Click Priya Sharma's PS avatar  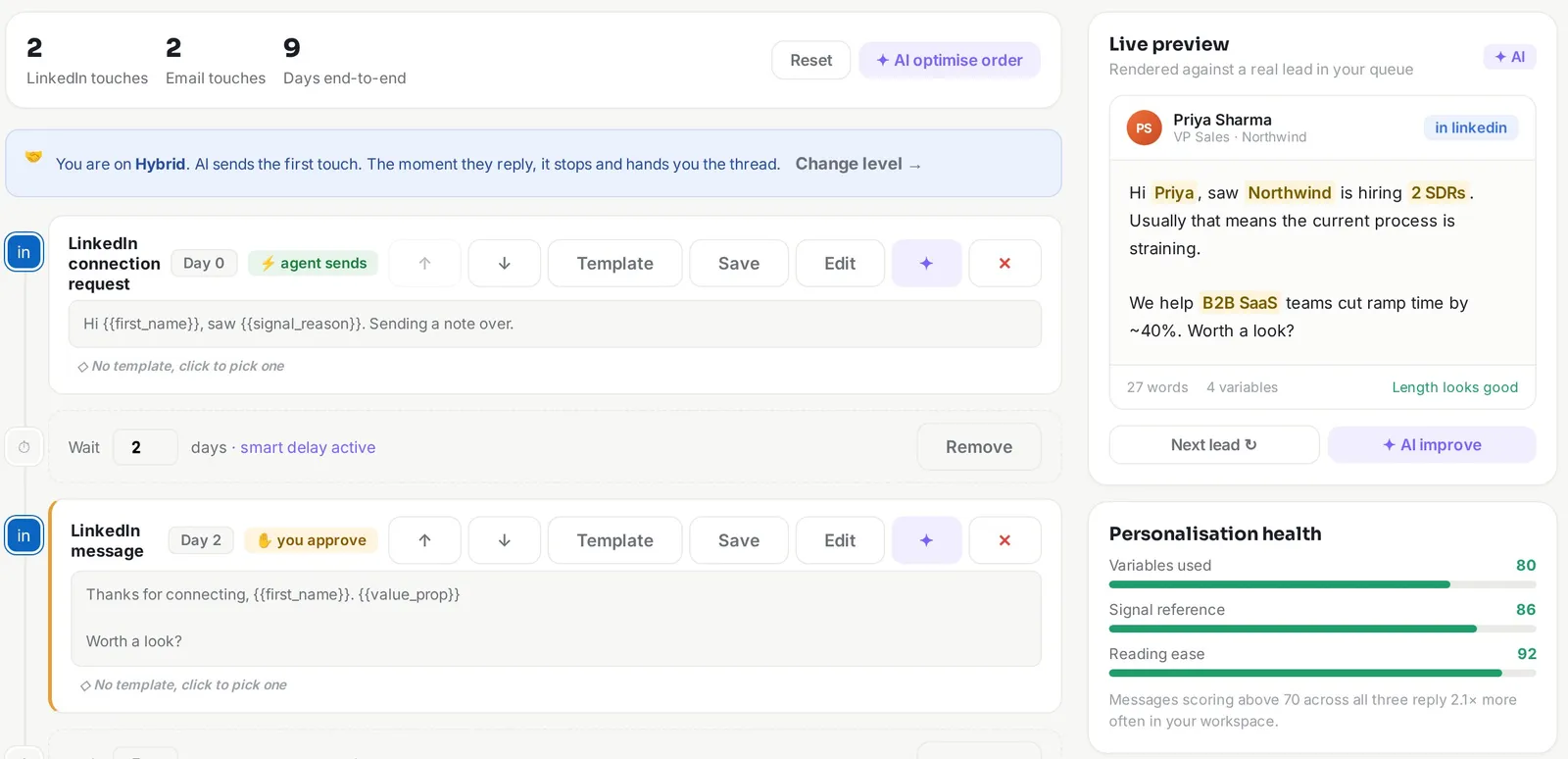click(x=1144, y=127)
